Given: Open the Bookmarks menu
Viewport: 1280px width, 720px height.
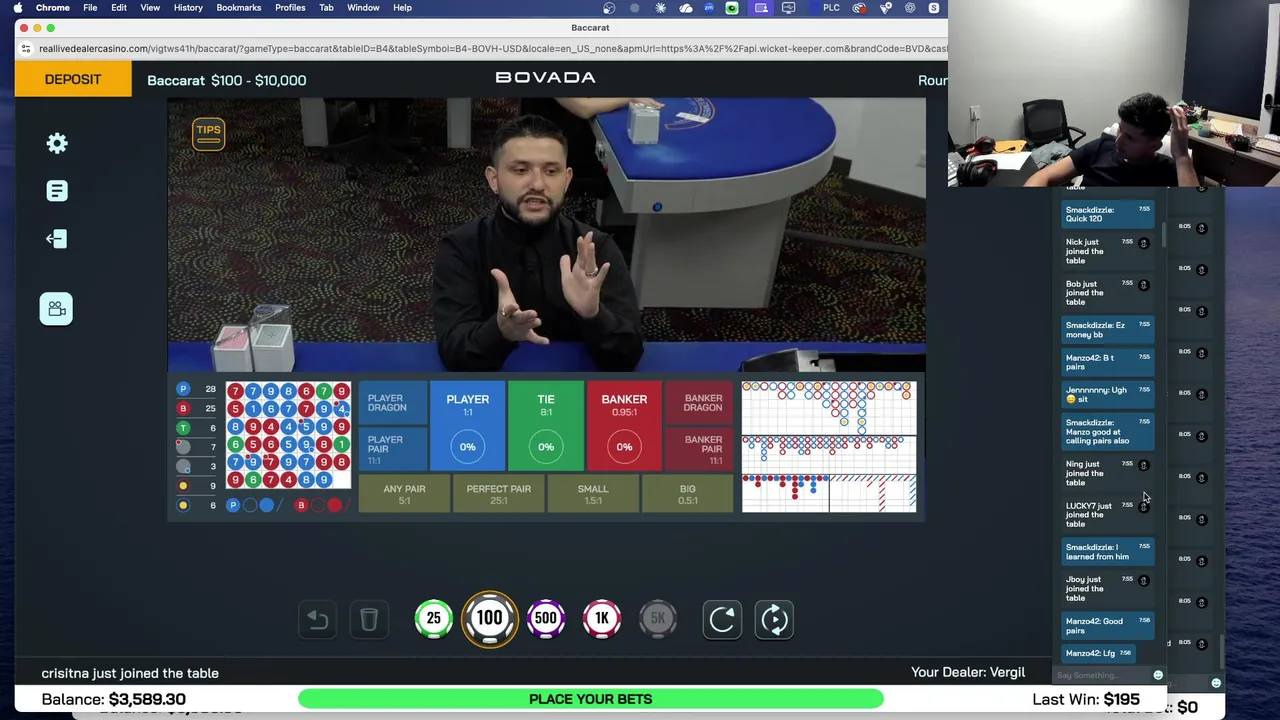Looking at the screenshot, I should (239, 7).
